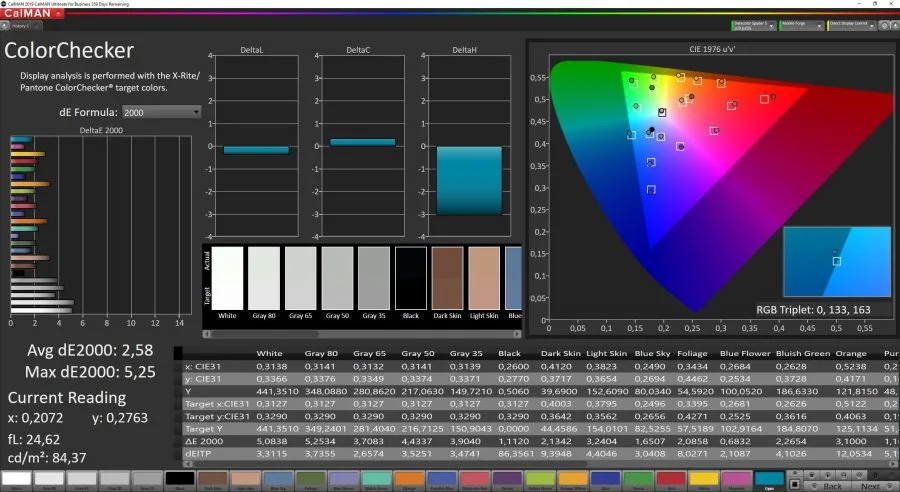Select the Orange swatch in the bottom strip
The image size is (900, 492).
(407, 479)
